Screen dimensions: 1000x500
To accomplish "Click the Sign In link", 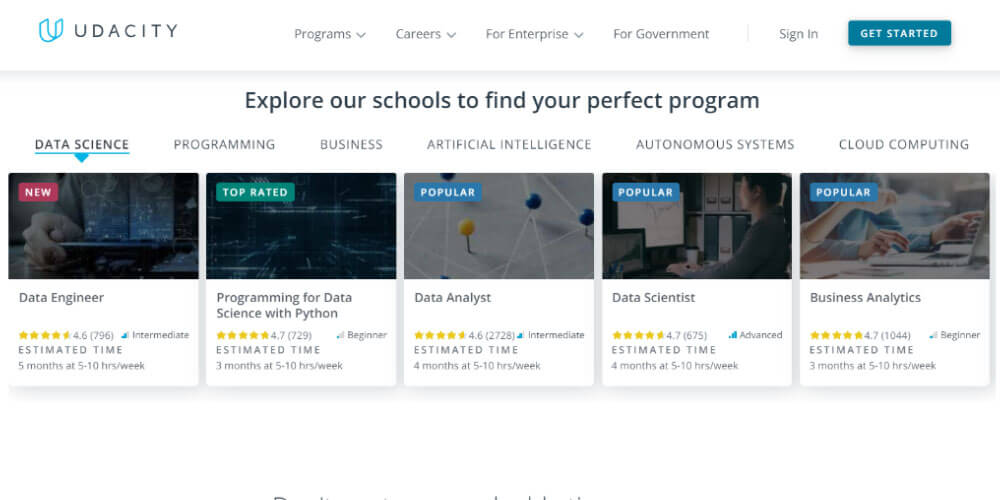I will (798, 34).
